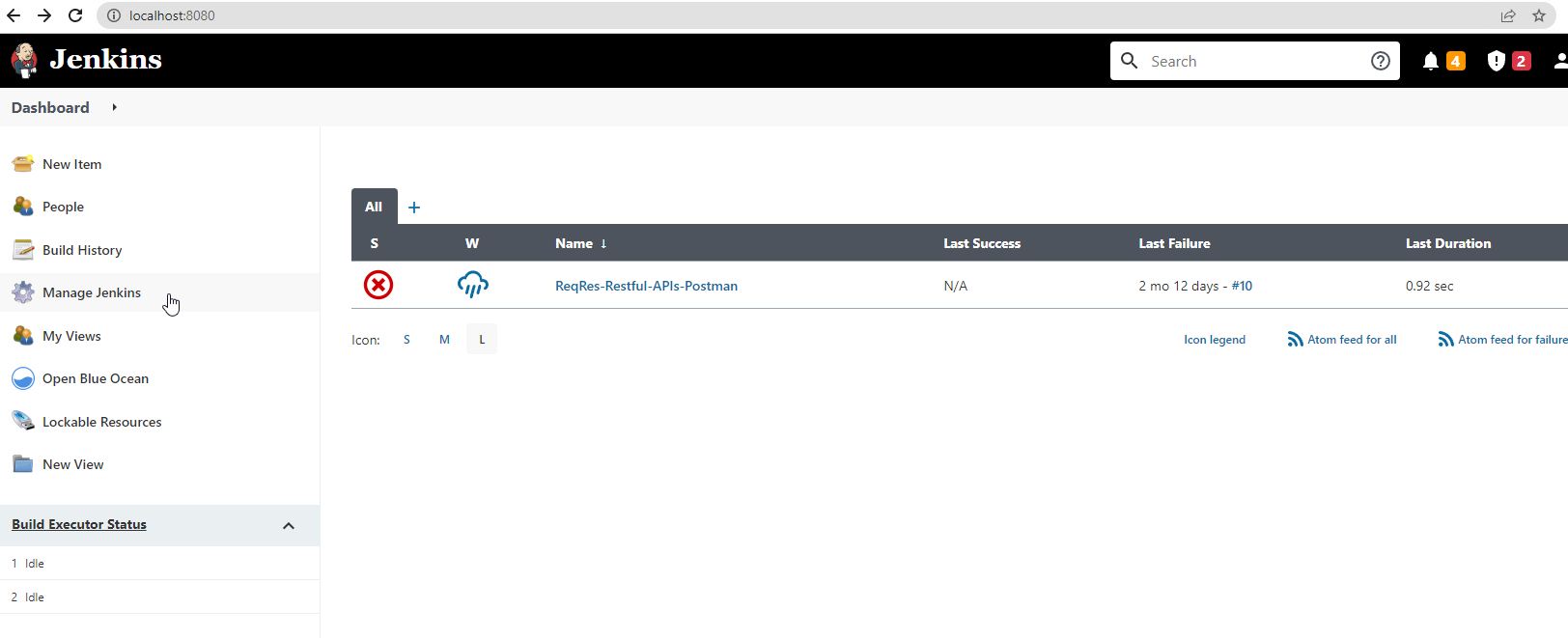Image resolution: width=1568 pixels, height=638 pixels.
Task: Click the New View folder icon
Action: (23, 464)
